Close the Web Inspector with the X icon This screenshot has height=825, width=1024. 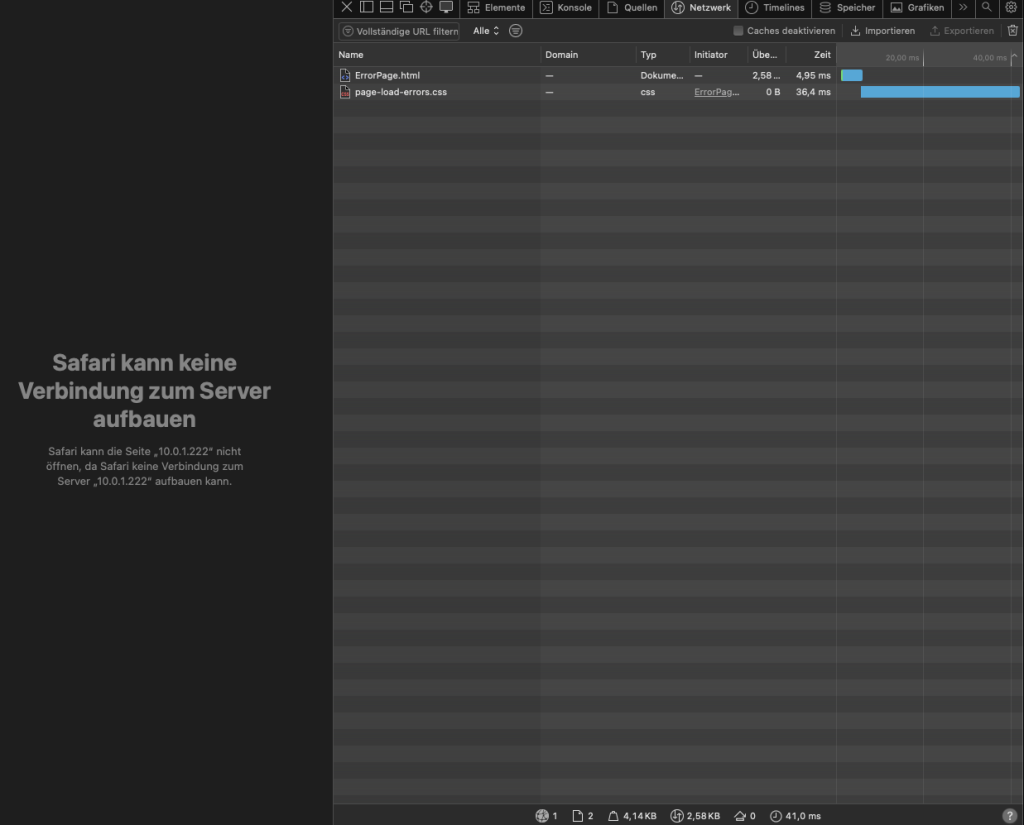(x=347, y=7)
